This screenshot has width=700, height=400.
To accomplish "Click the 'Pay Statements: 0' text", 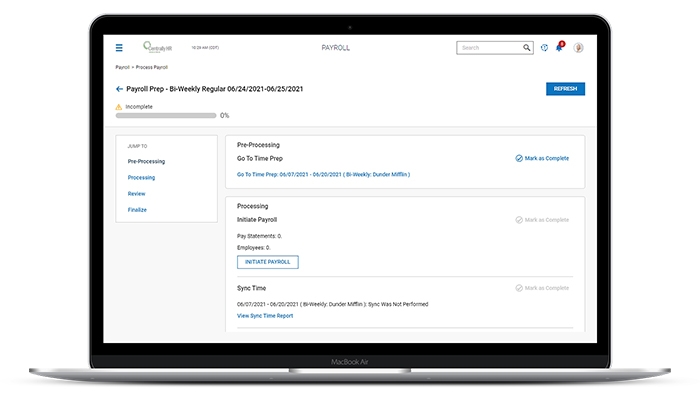I will (259, 236).
